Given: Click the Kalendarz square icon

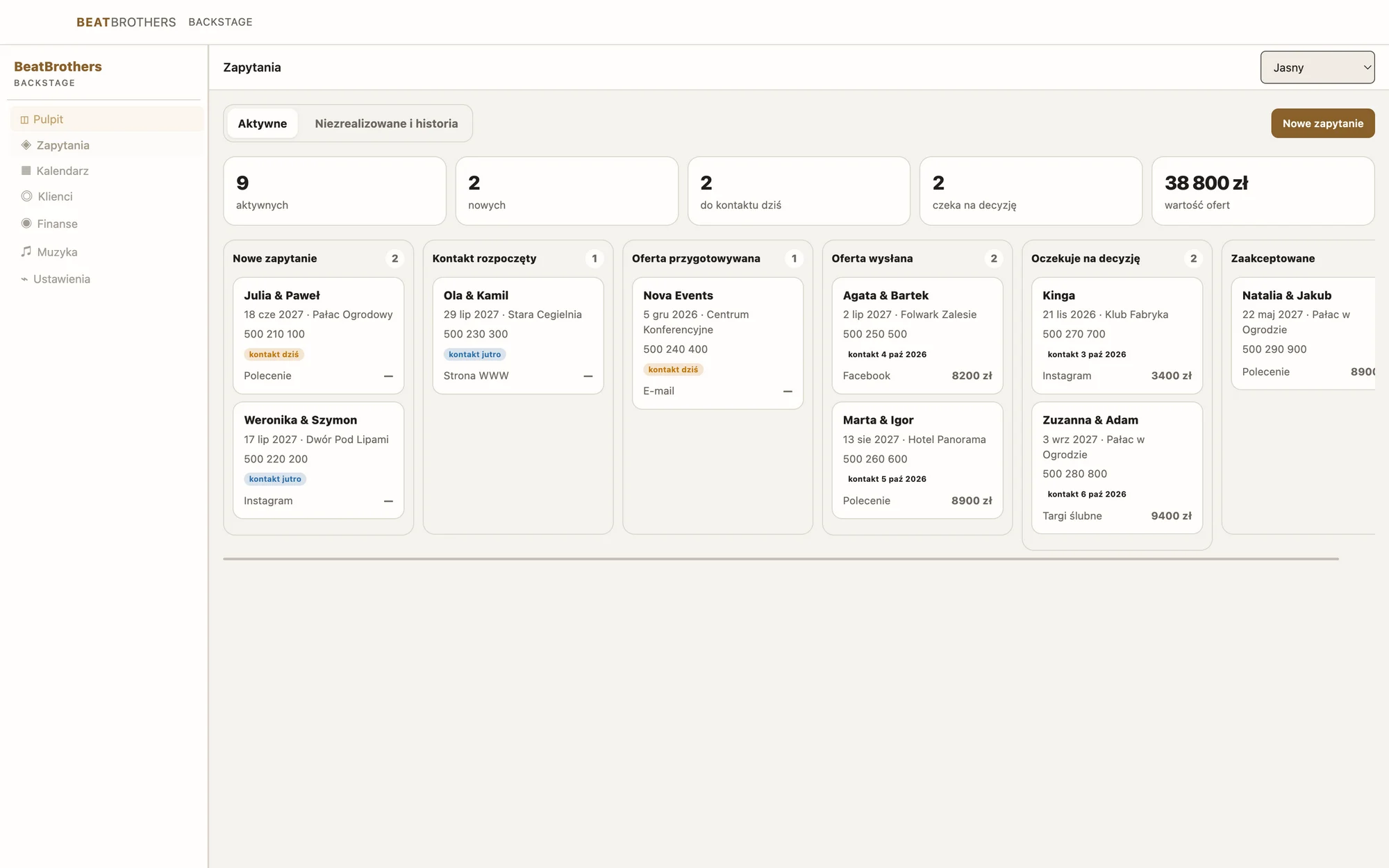Looking at the screenshot, I should [26, 171].
